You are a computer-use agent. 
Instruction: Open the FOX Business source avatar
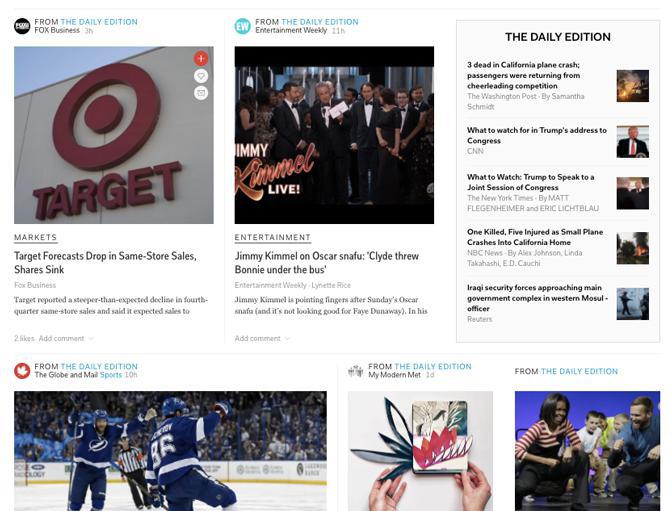coord(22,26)
